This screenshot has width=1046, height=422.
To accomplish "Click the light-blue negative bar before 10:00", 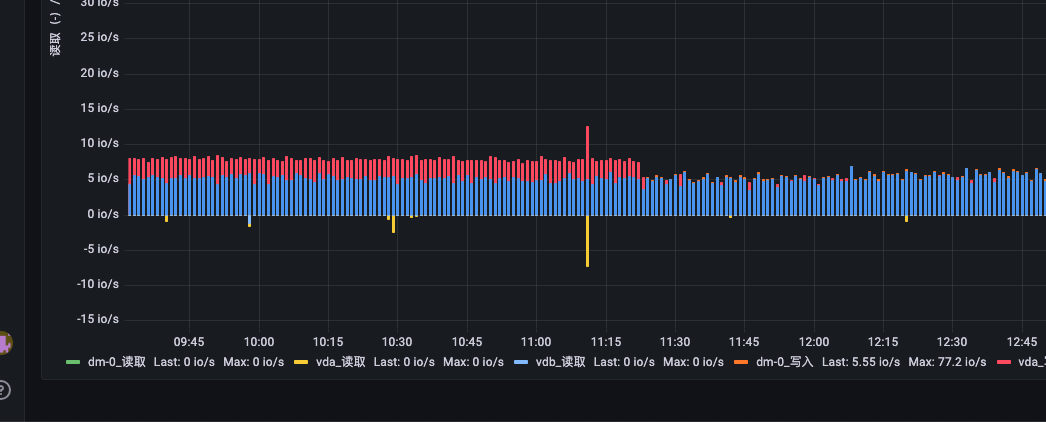I will 249,221.
